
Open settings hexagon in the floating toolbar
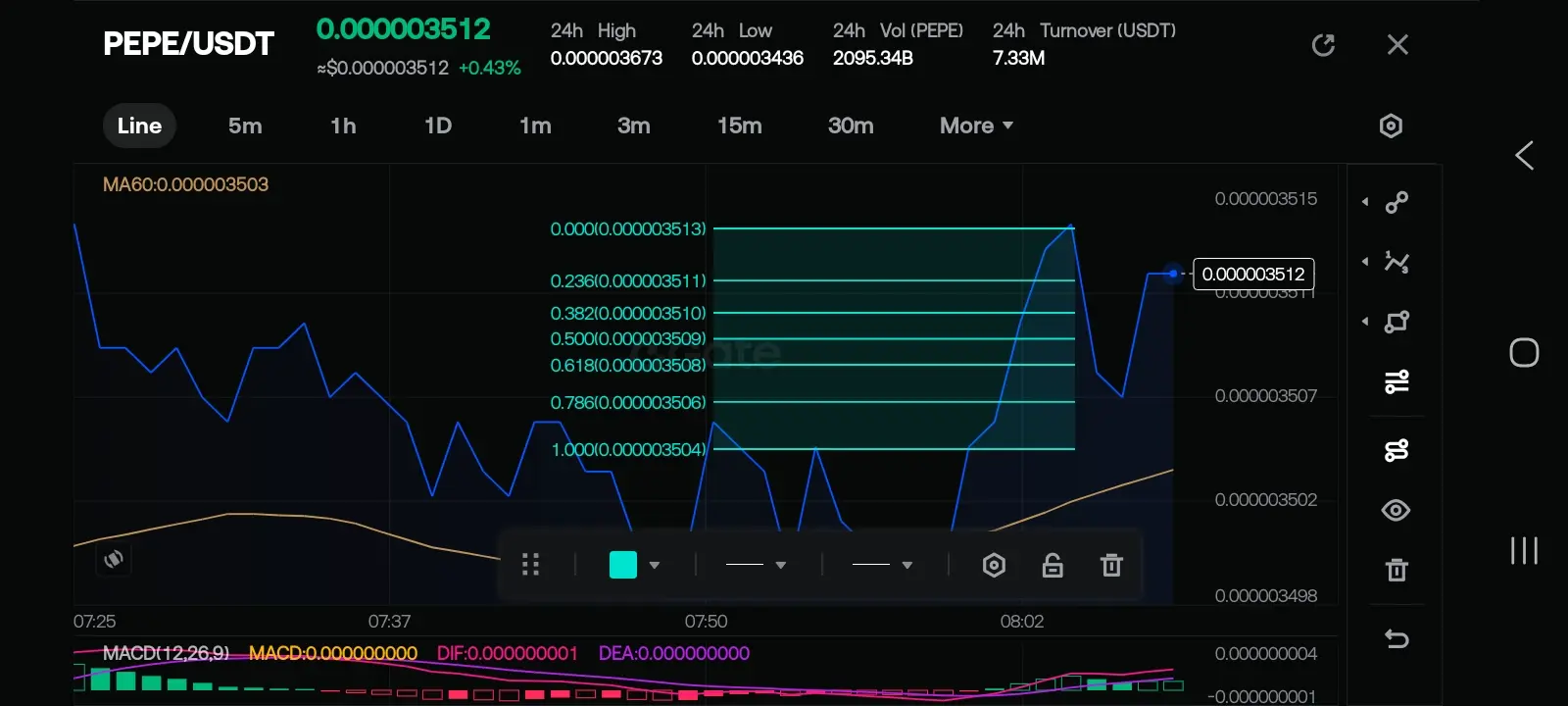click(x=994, y=565)
